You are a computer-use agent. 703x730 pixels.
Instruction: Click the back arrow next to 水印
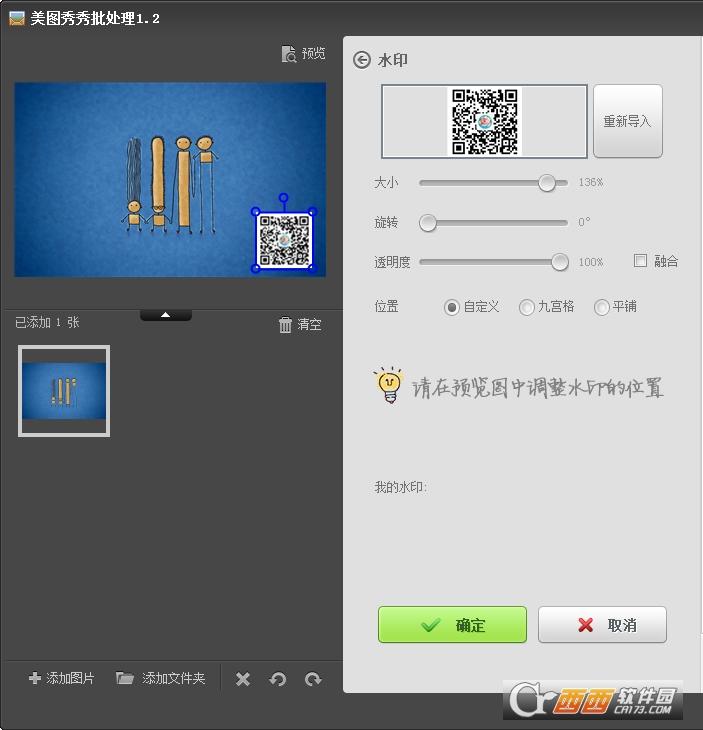[x=361, y=60]
